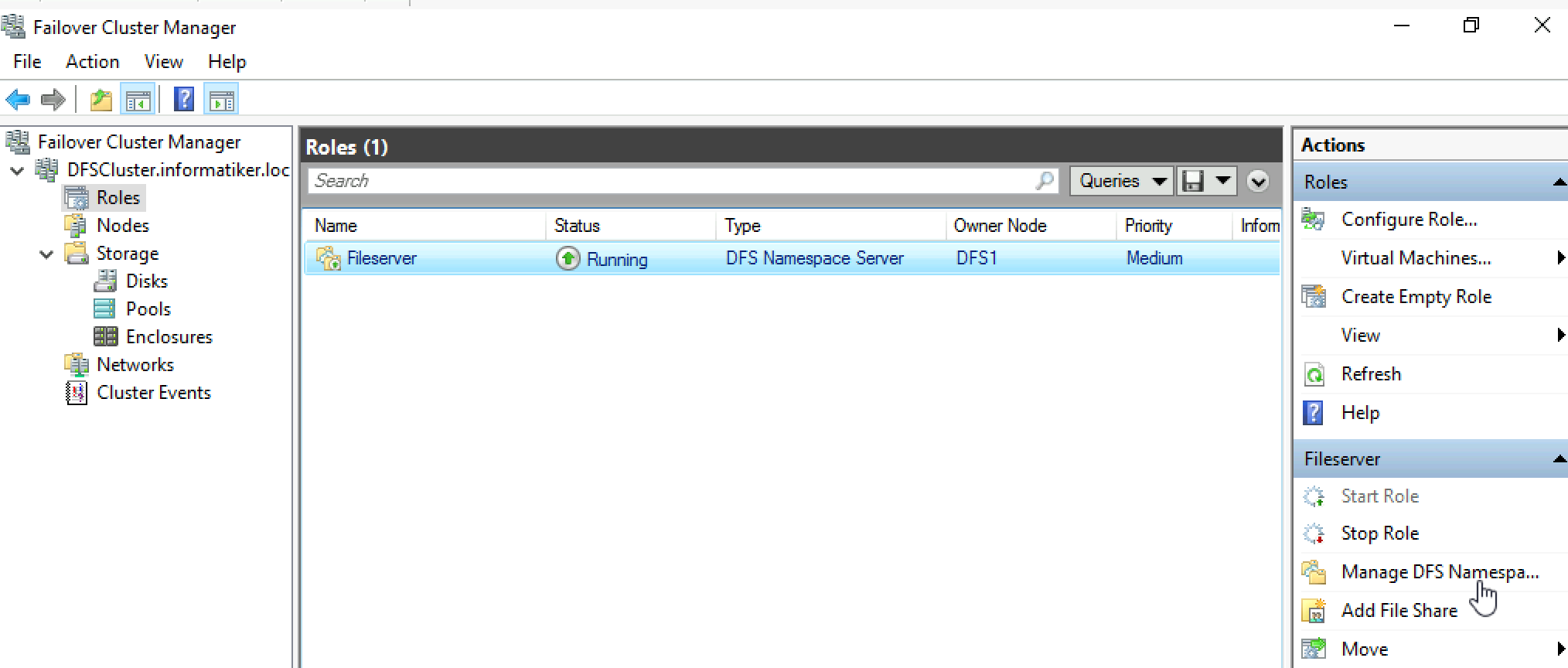Click the Up One Level folder icon

101,100
